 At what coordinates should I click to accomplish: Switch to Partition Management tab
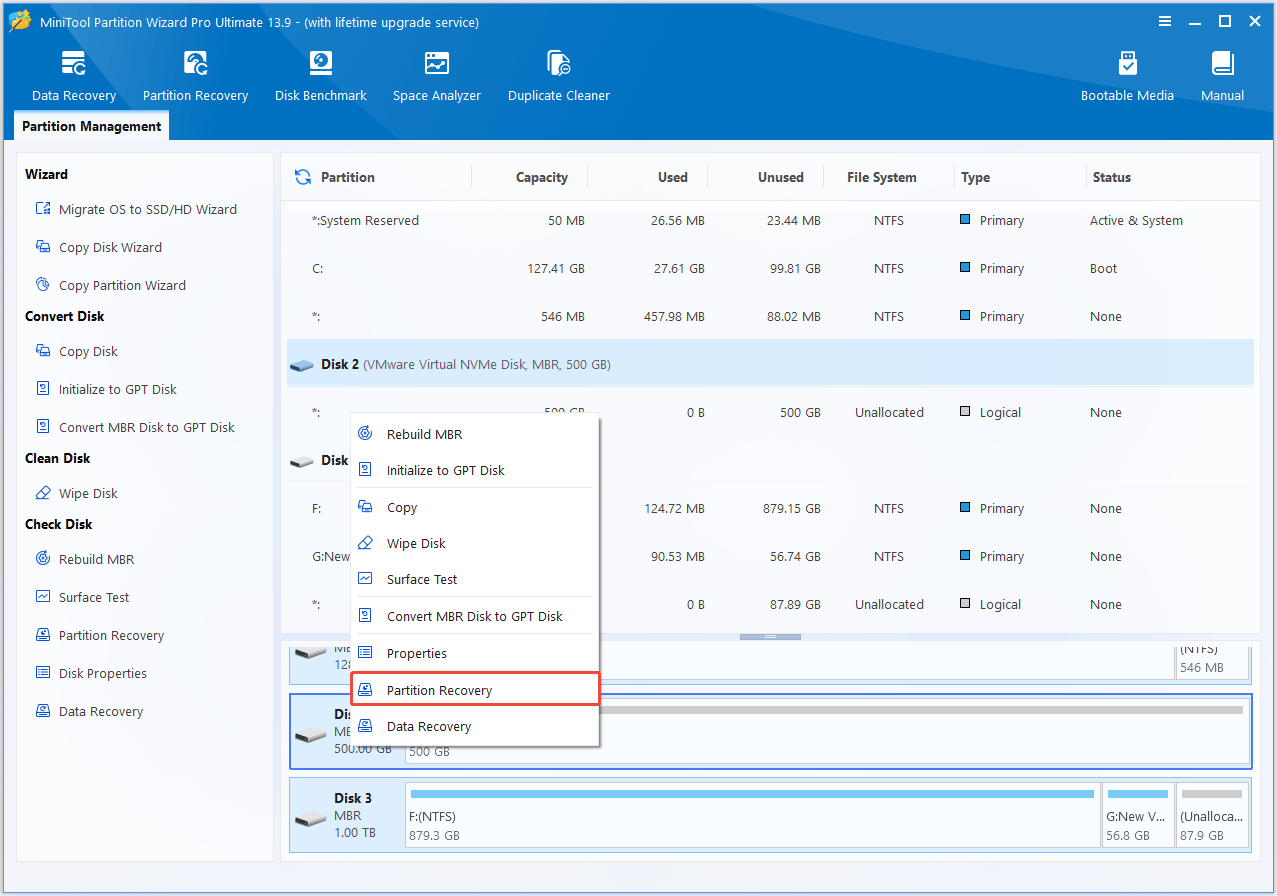coord(91,126)
